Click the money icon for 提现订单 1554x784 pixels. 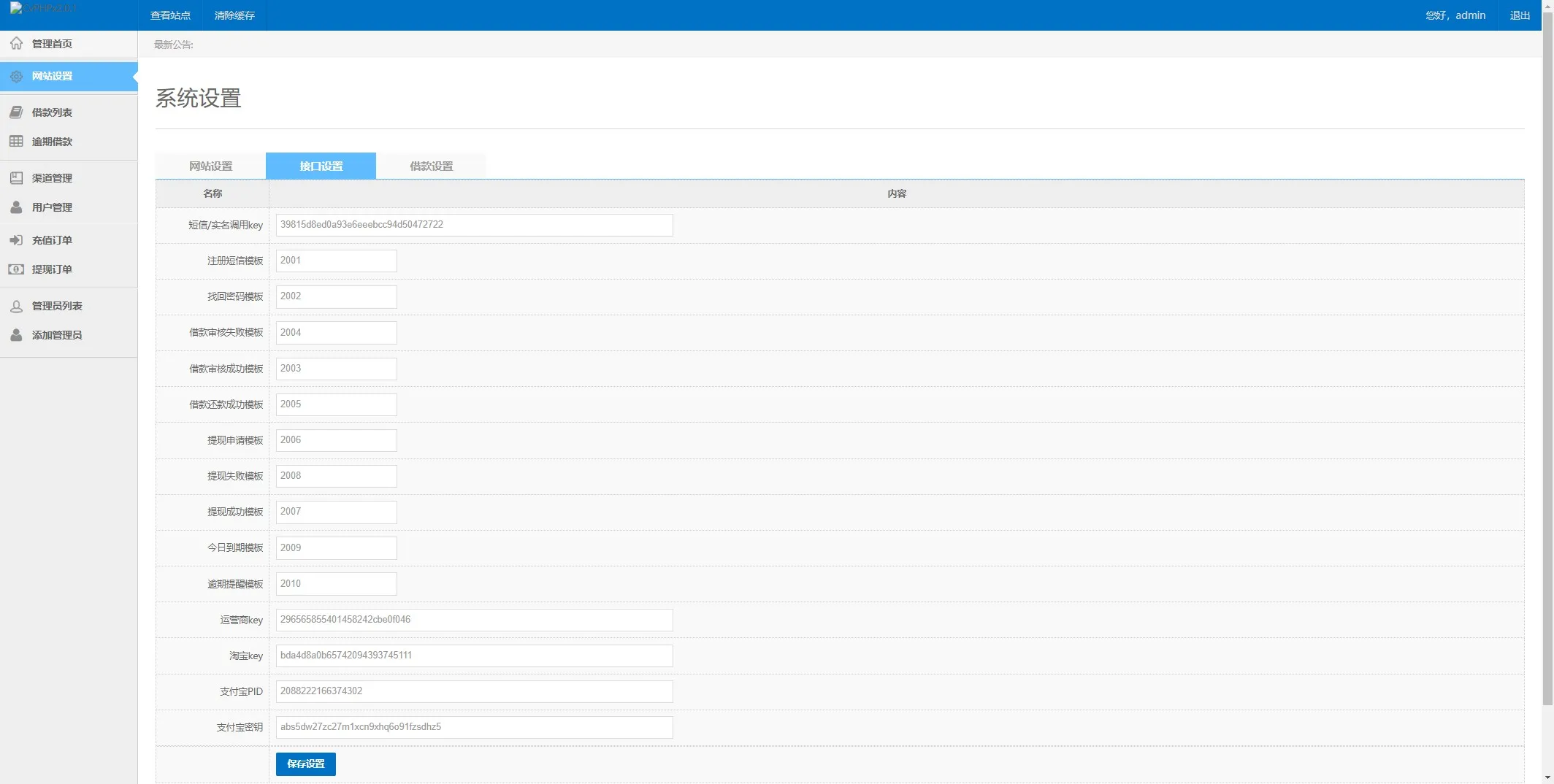tap(16, 269)
